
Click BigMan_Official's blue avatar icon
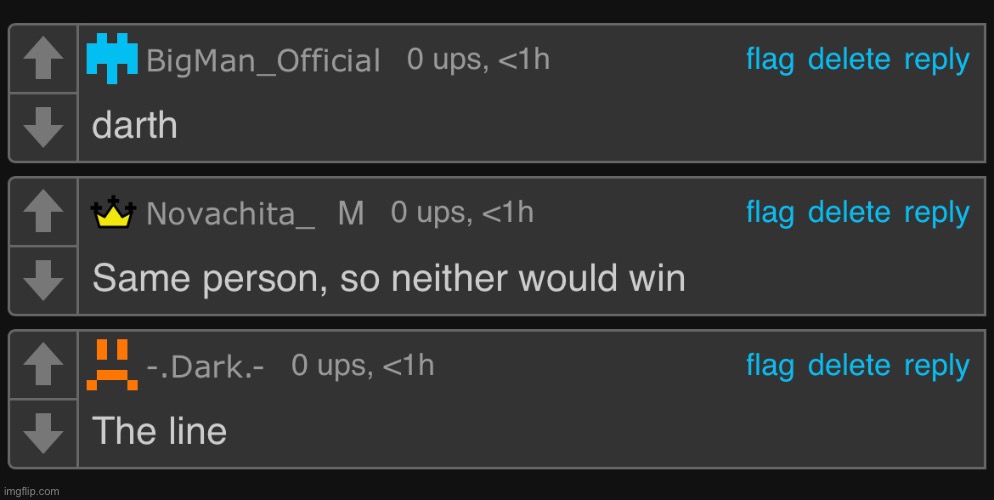pyautogui.click(x=113, y=57)
